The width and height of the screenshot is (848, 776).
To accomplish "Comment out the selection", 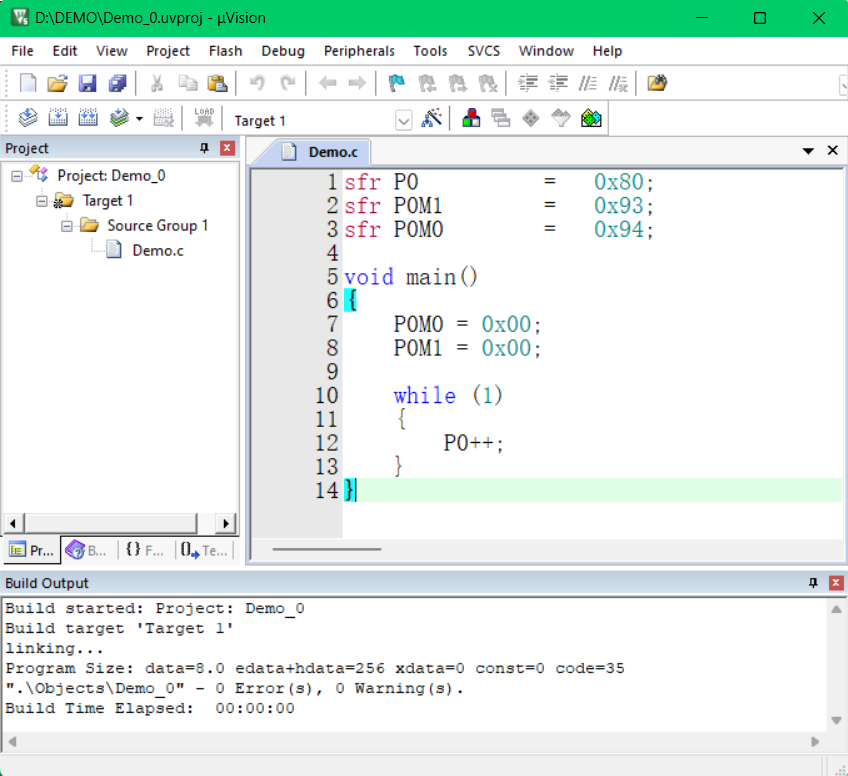I will [587, 83].
